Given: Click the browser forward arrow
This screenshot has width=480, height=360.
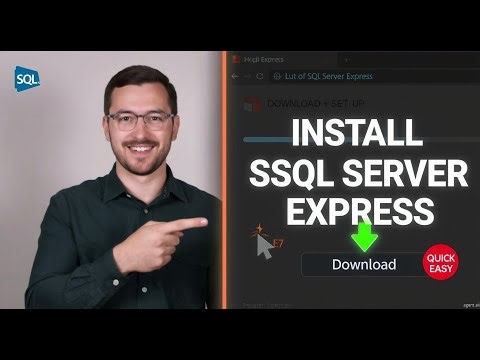Looking at the screenshot, I should click(x=247, y=76).
